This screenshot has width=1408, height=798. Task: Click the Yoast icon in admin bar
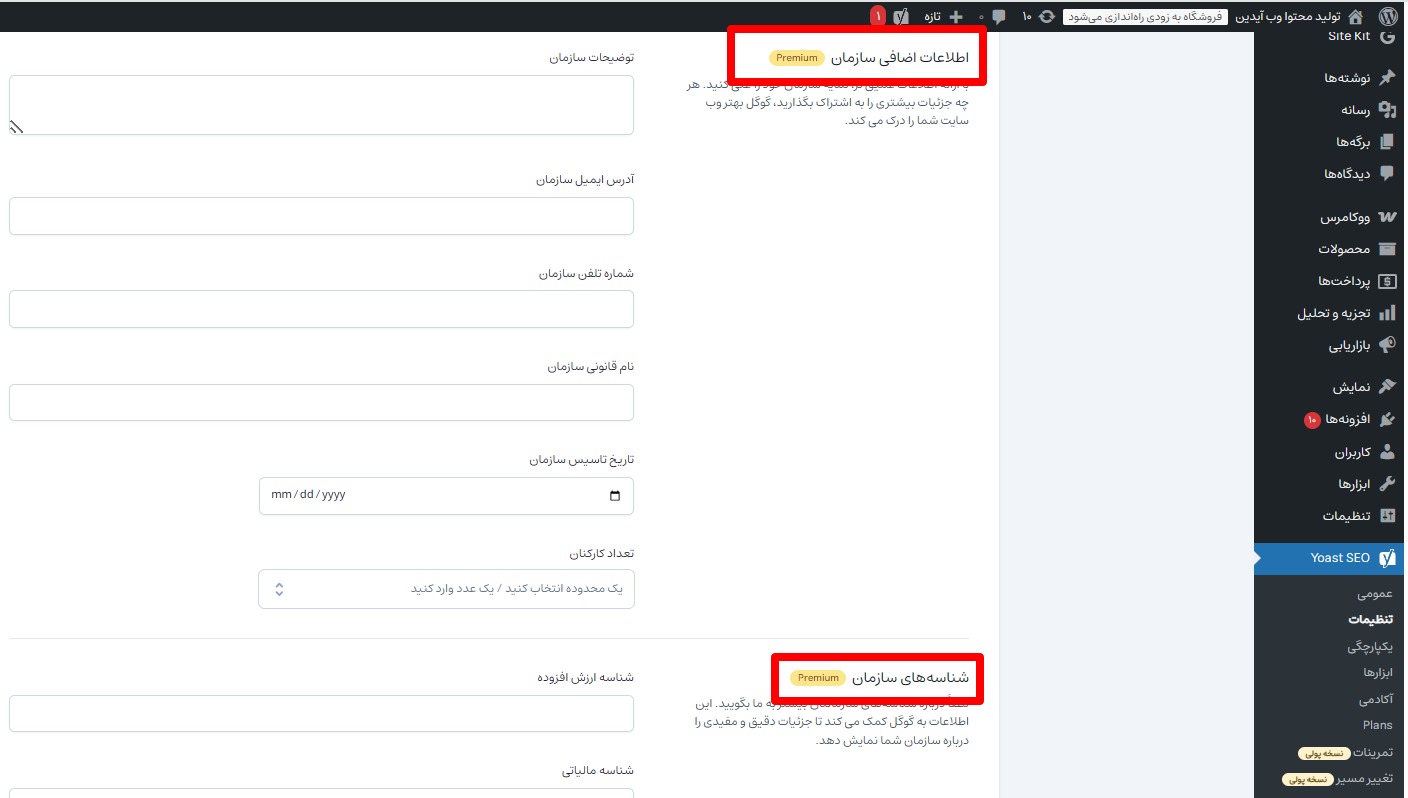901,16
